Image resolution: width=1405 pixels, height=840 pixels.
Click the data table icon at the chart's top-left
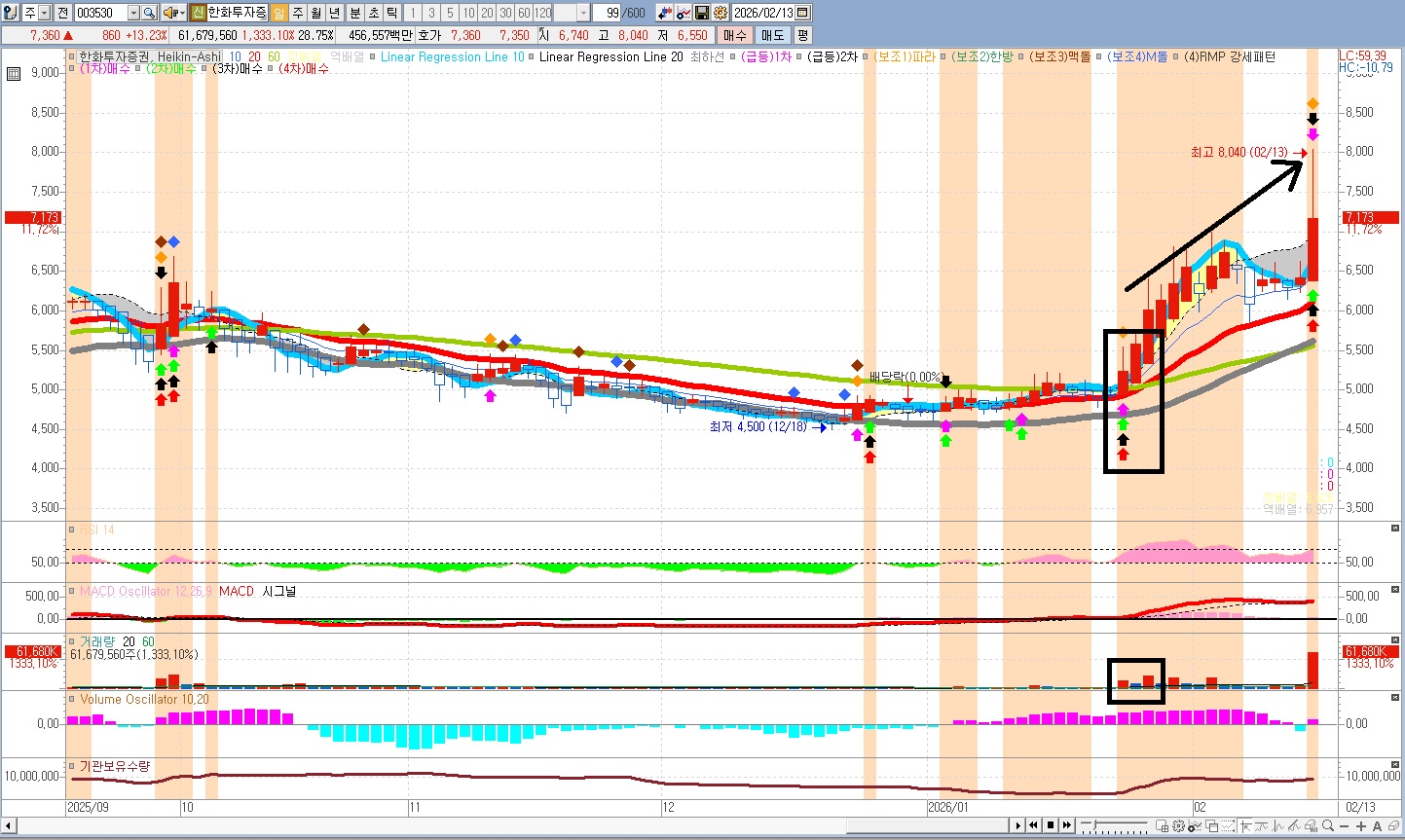(x=14, y=73)
